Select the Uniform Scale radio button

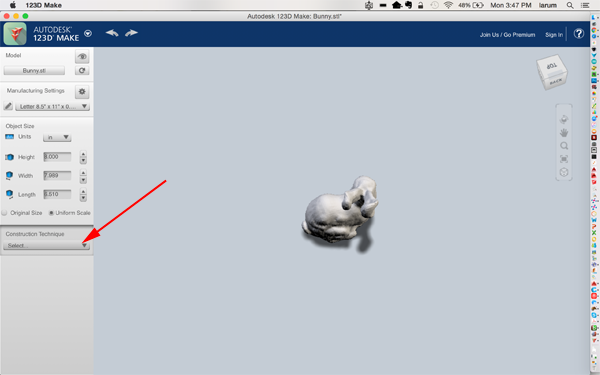pos(51,213)
